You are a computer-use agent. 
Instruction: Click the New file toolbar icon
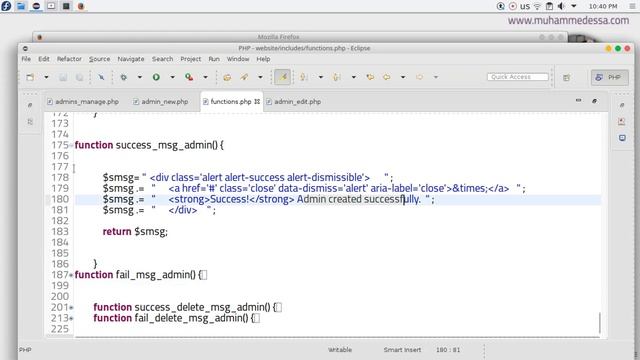pyautogui.click(x=30, y=77)
